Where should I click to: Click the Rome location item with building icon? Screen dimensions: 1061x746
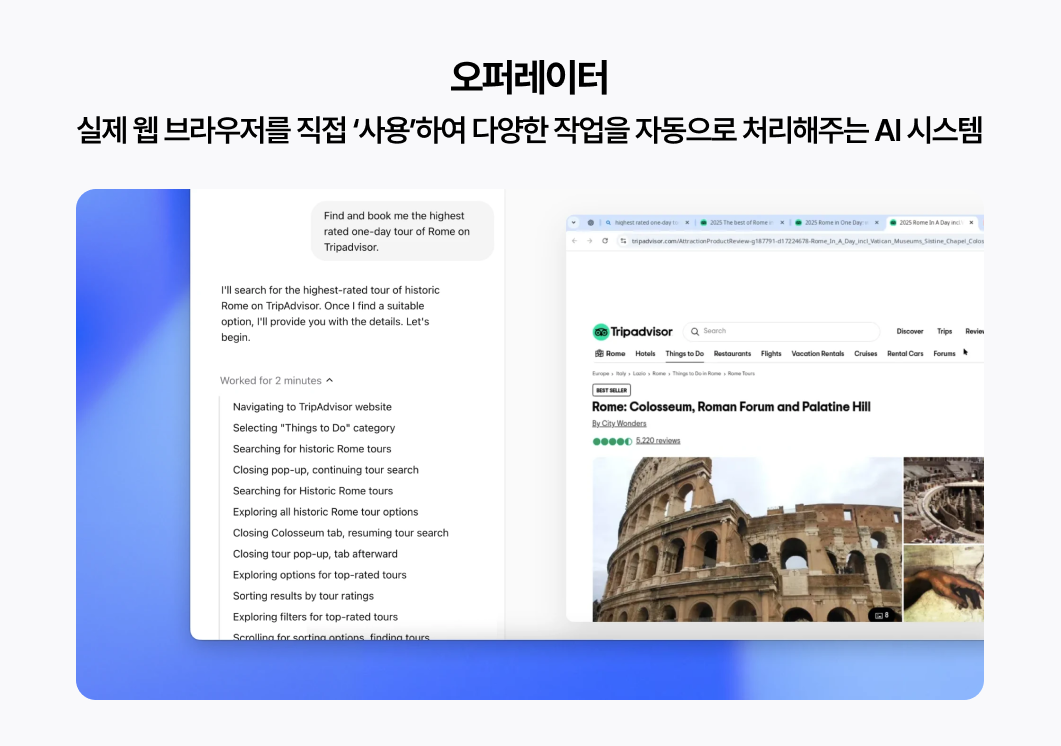[610, 353]
